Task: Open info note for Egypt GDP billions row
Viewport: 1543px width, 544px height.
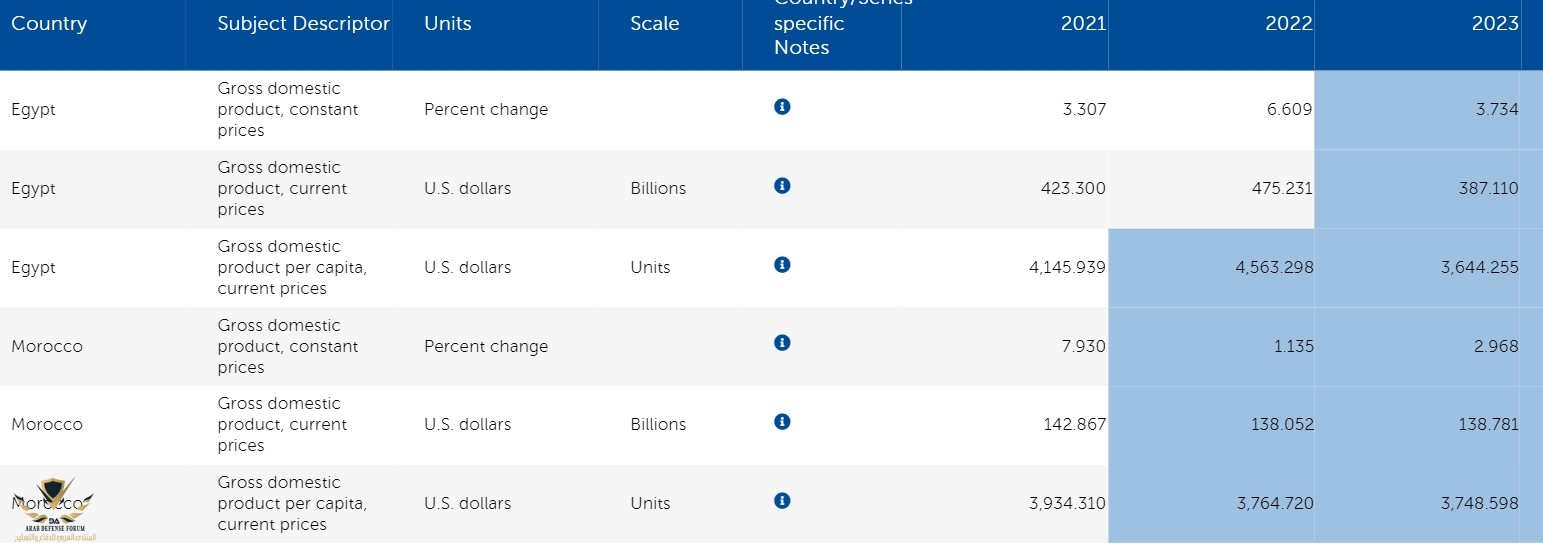Action: pos(782,185)
